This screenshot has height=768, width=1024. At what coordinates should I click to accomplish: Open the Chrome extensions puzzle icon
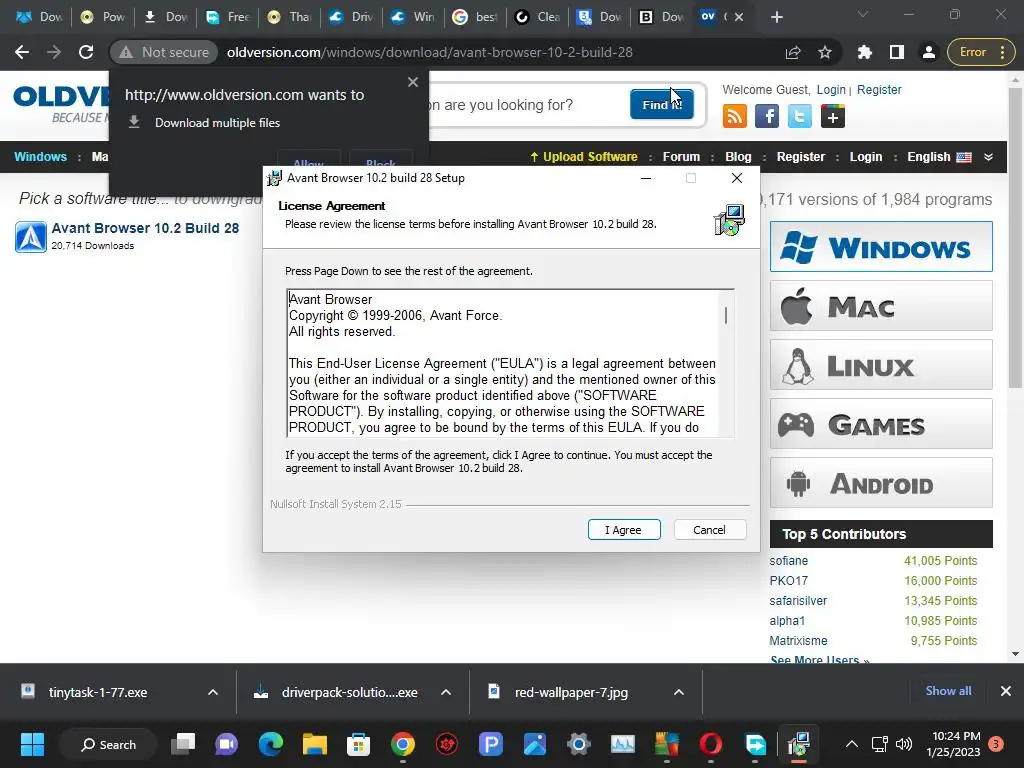click(865, 52)
